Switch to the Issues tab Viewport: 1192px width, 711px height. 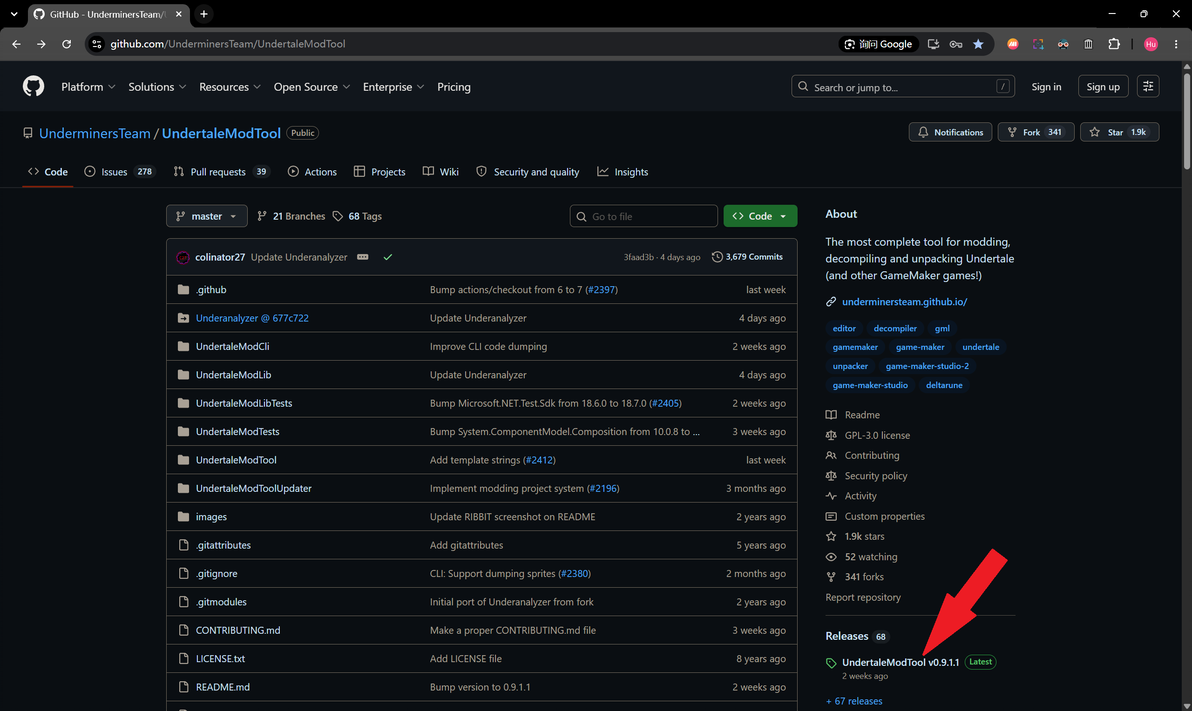coord(119,172)
